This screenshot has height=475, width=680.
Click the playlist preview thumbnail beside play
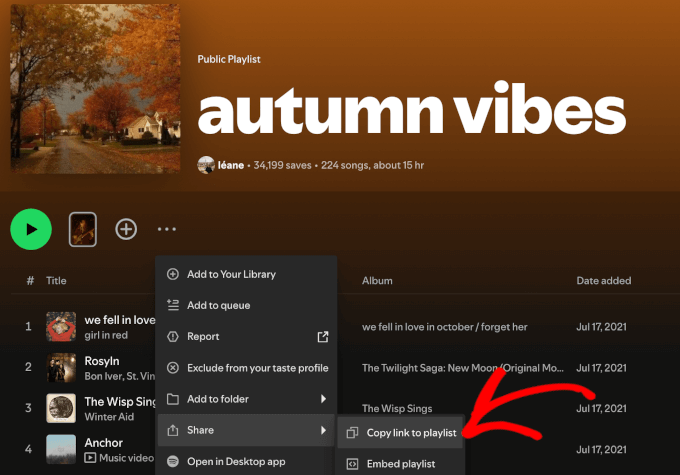point(82,229)
